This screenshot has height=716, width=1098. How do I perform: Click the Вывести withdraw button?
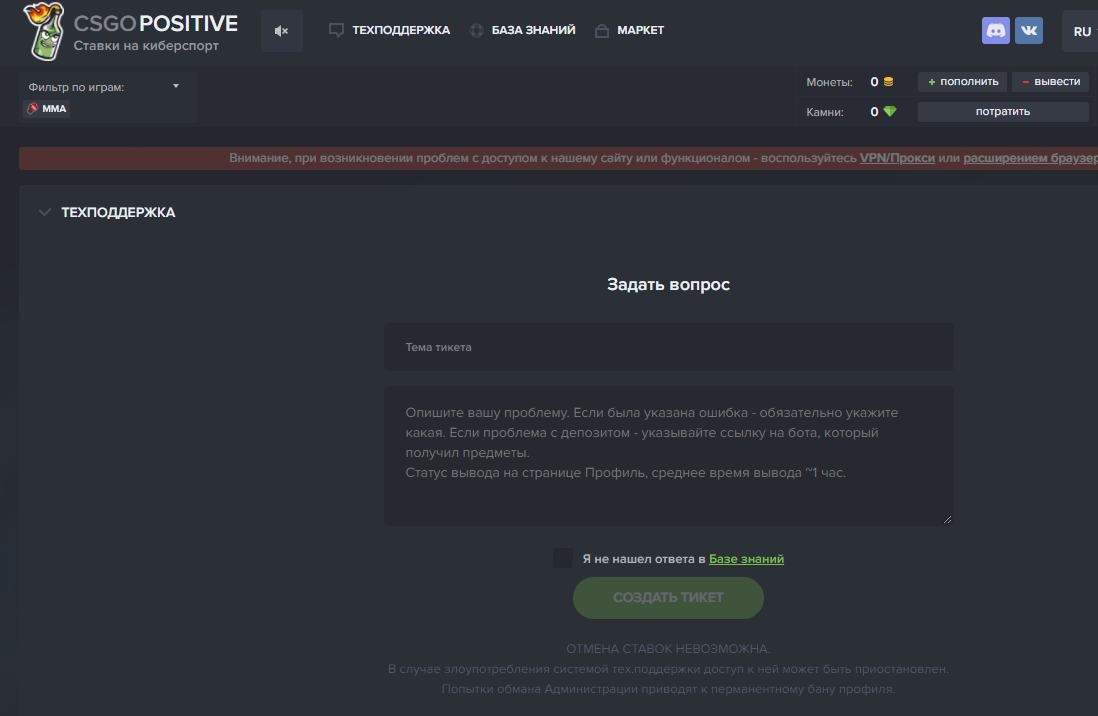pos(1050,82)
